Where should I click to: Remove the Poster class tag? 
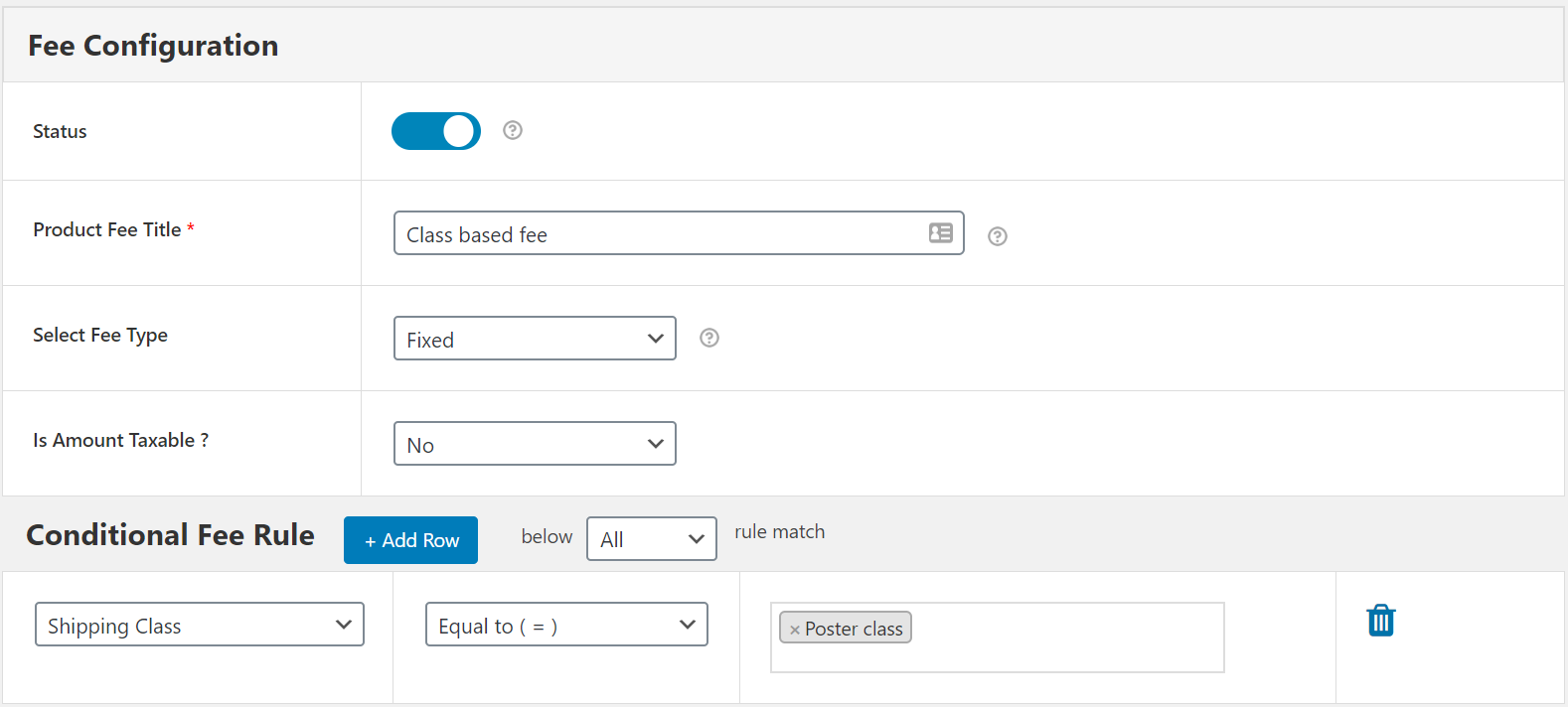794,630
